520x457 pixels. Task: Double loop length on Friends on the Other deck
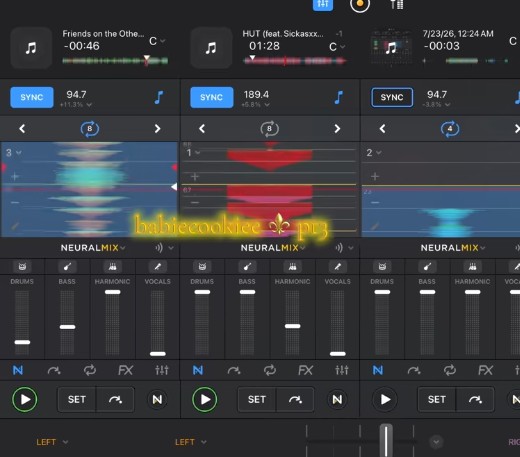click(x=157, y=129)
